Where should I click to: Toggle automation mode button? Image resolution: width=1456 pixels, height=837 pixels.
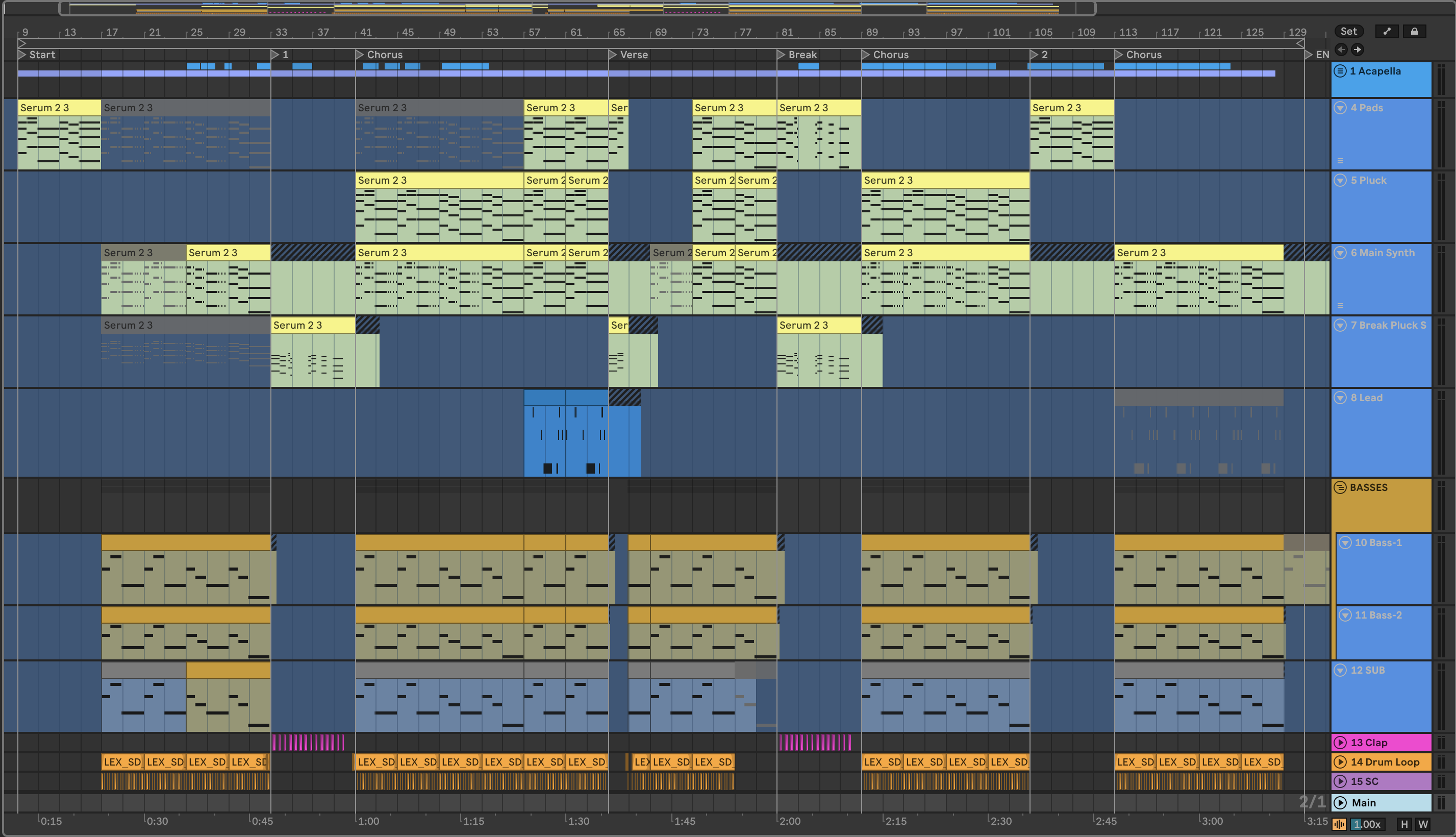(1387, 31)
